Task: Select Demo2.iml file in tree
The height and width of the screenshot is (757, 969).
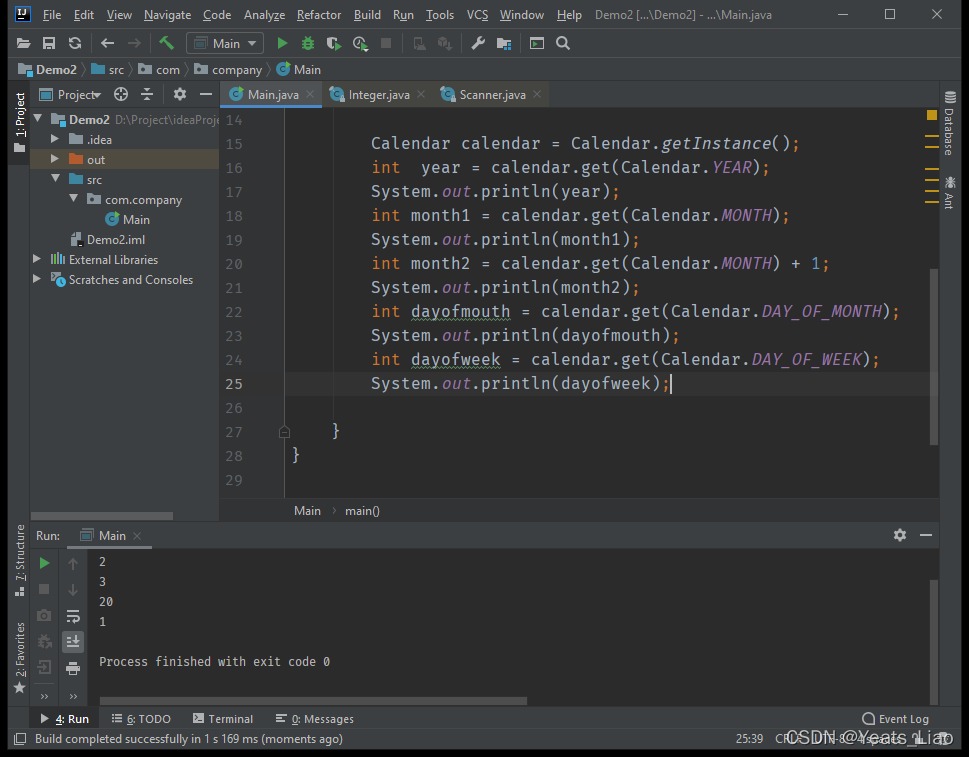Action: (108, 239)
